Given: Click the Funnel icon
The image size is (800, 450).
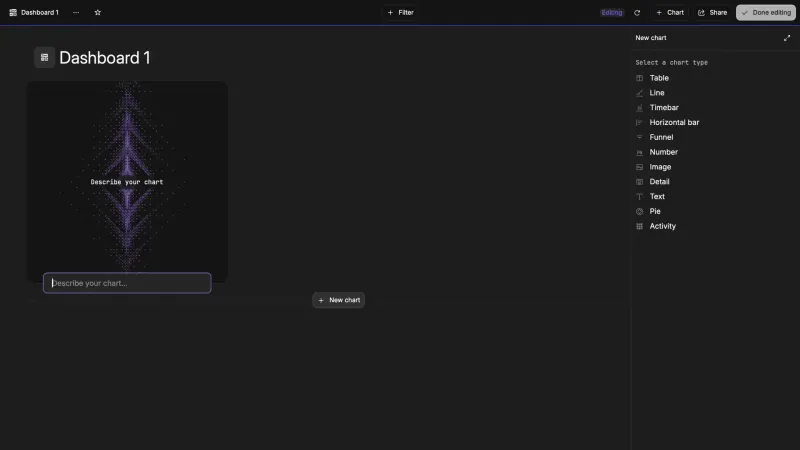Looking at the screenshot, I should point(639,137).
